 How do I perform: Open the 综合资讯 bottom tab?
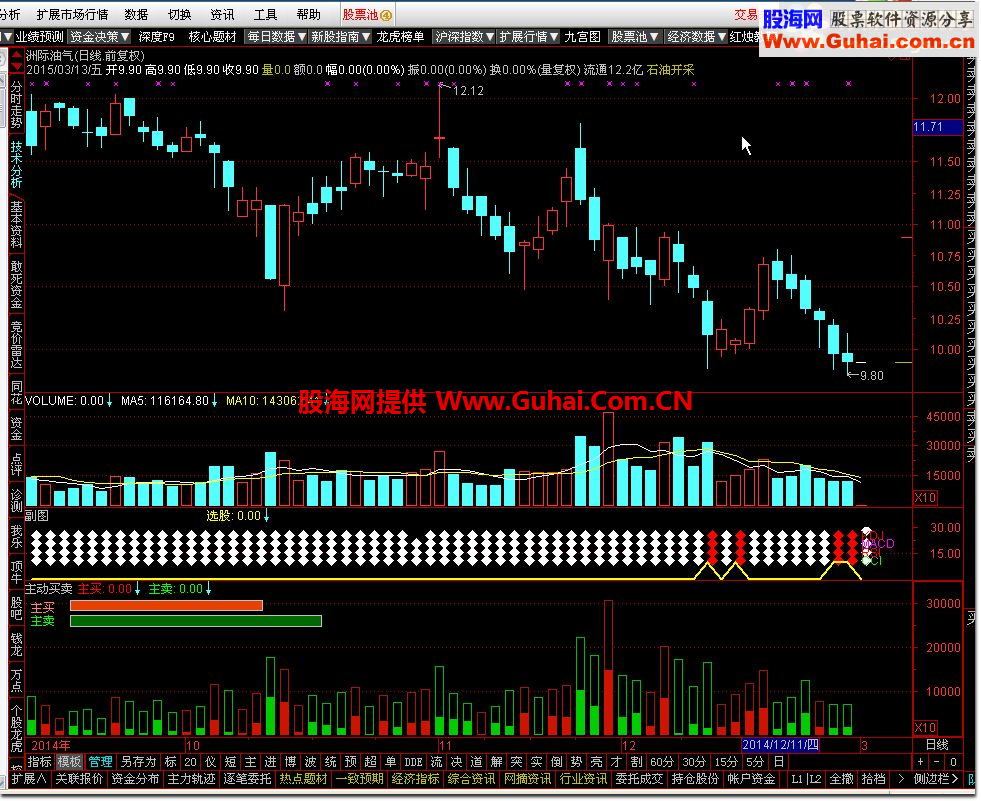click(x=471, y=778)
